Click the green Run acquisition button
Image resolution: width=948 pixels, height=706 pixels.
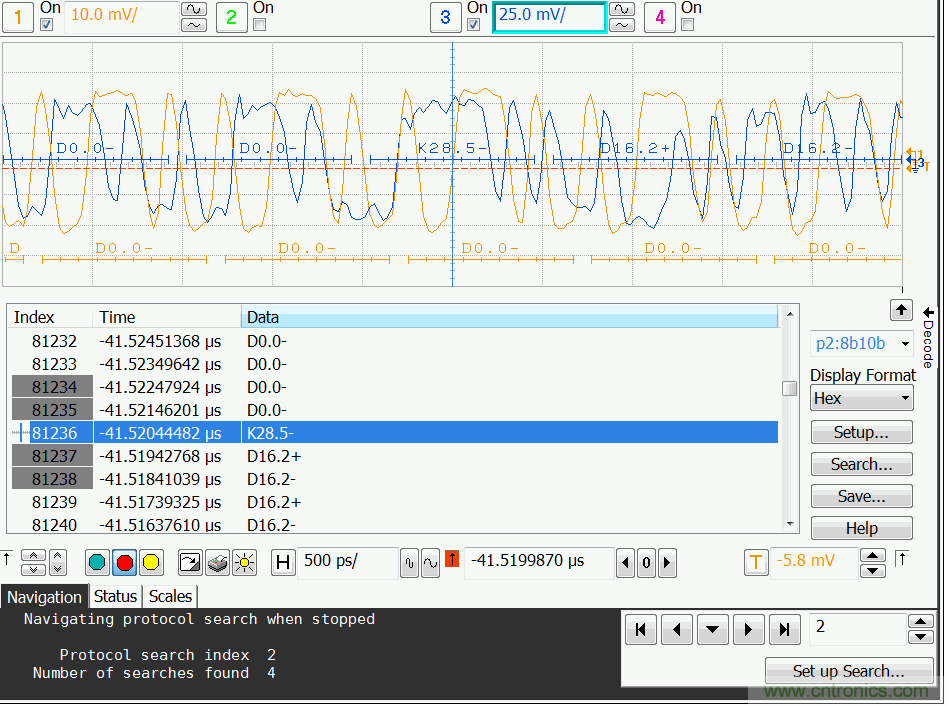[x=98, y=563]
